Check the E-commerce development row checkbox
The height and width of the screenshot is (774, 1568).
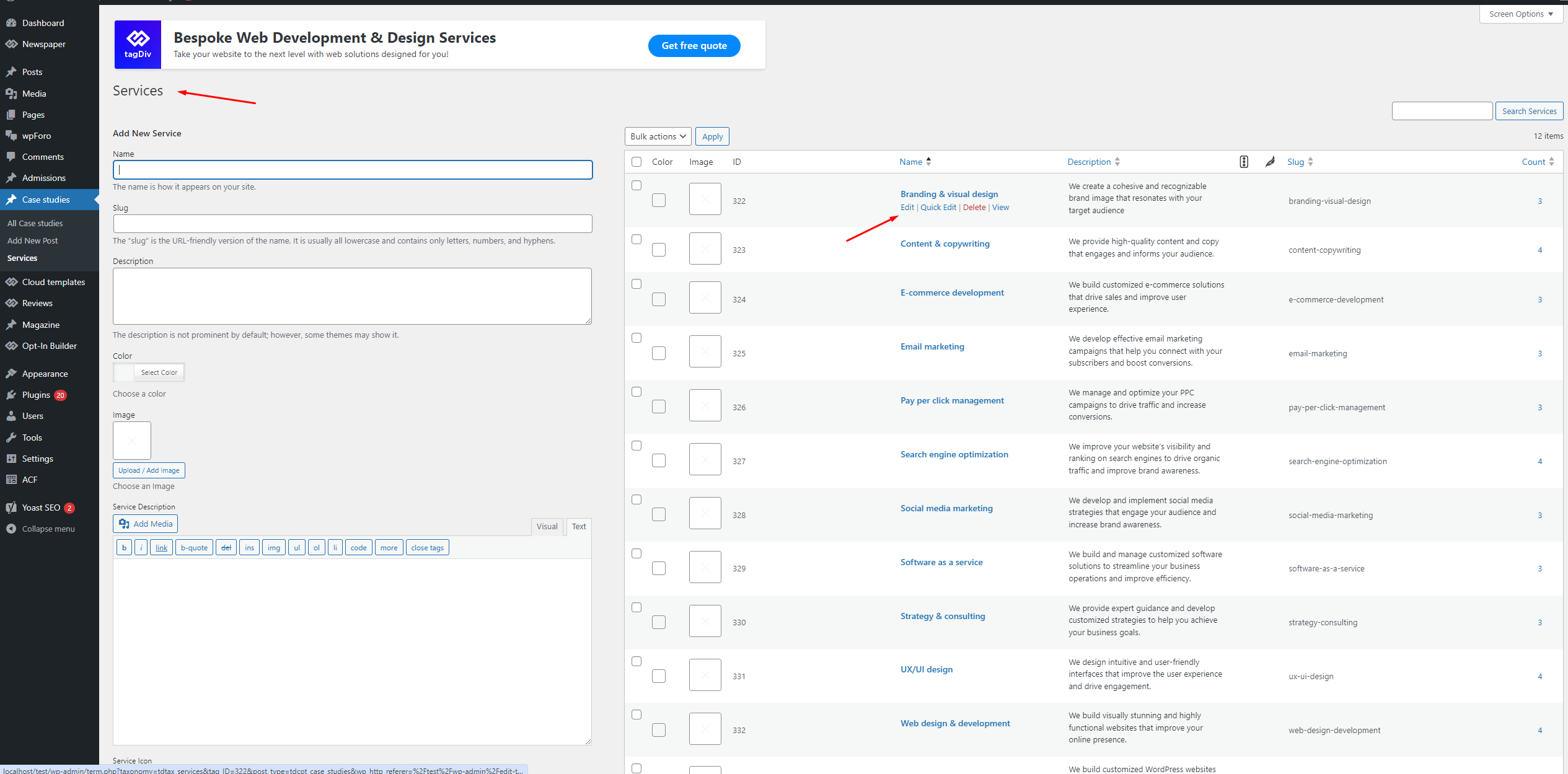636,284
